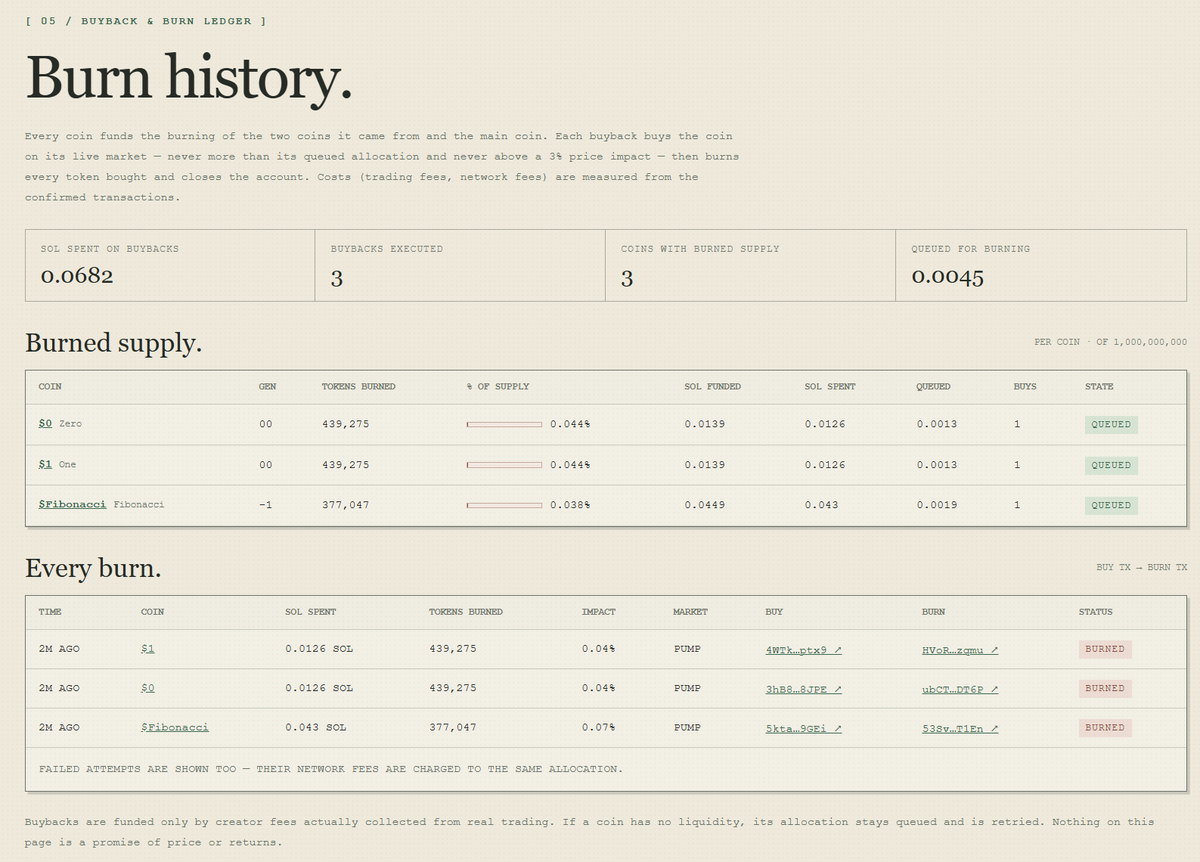Click the 0.0449 SOL funded cell
Screen dimensions: 1200x862
coord(705,505)
